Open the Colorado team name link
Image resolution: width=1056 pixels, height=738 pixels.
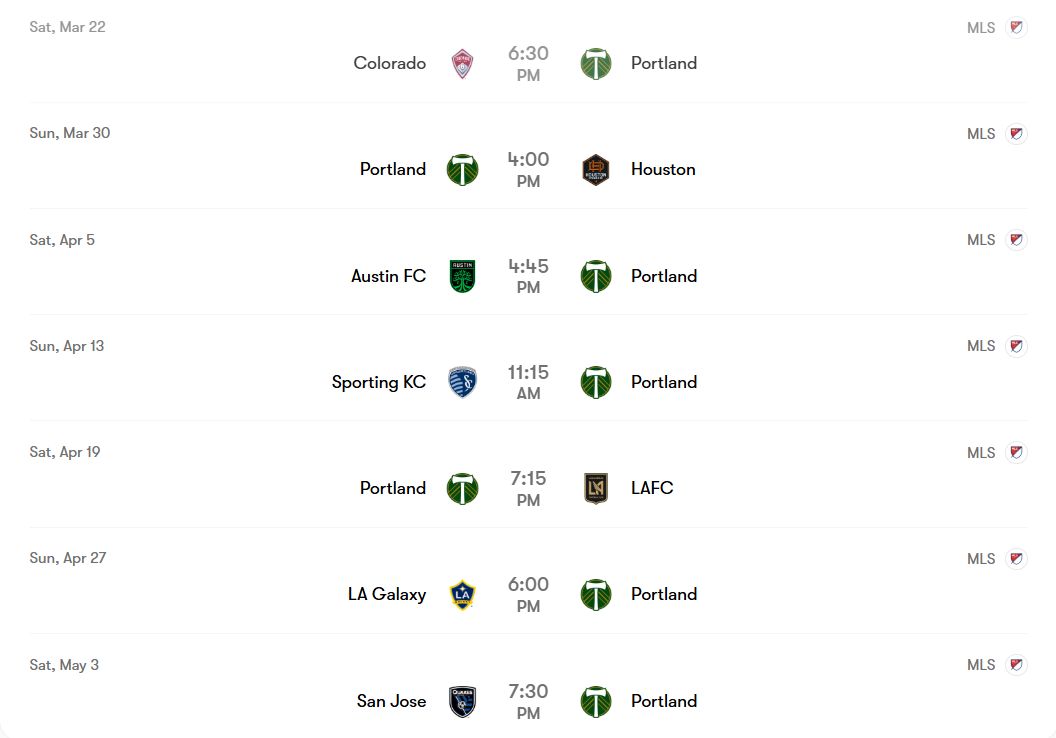390,63
